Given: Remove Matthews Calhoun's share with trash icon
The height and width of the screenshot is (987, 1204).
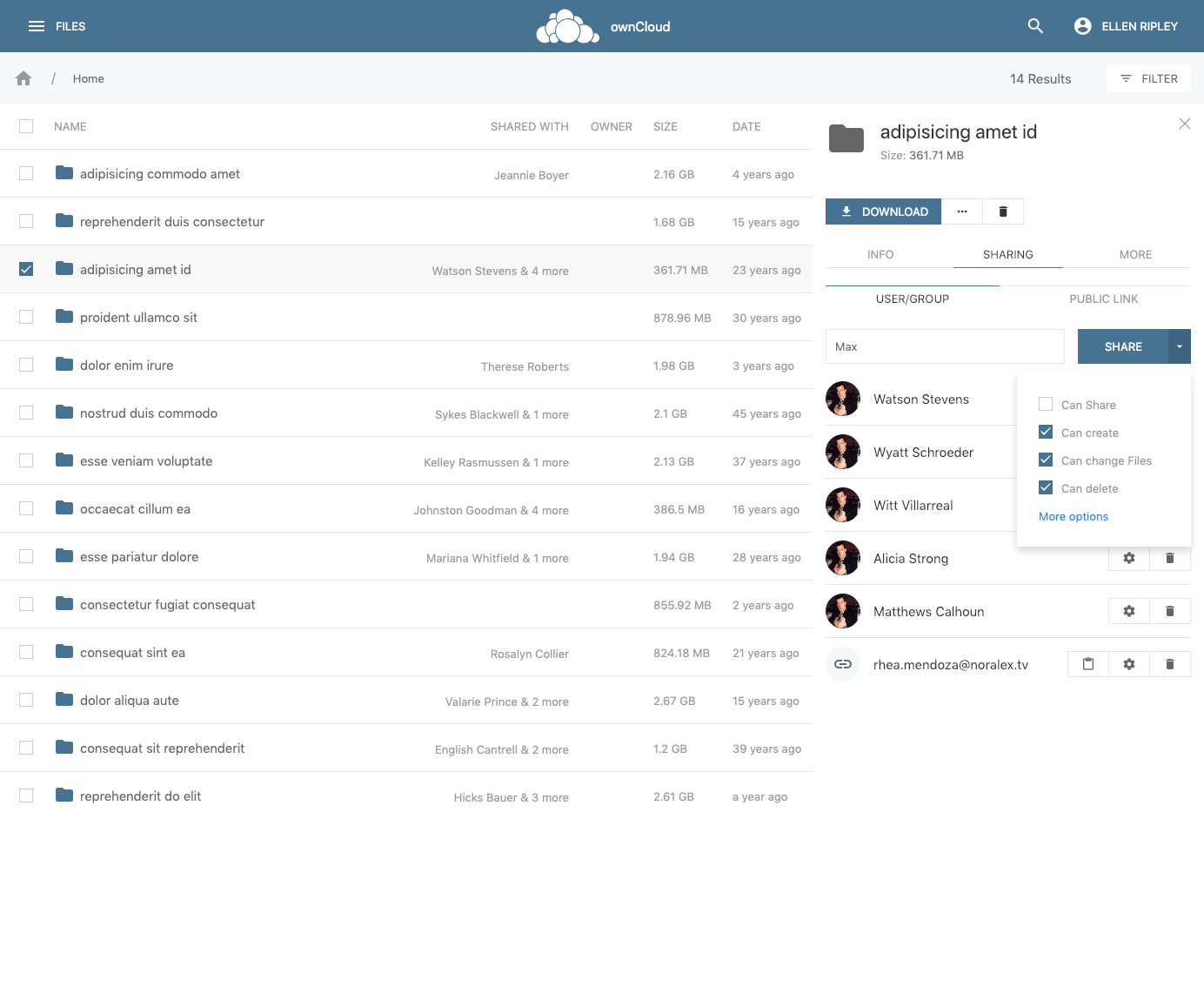Looking at the screenshot, I should pyautogui.click(x=1170, y=611).
